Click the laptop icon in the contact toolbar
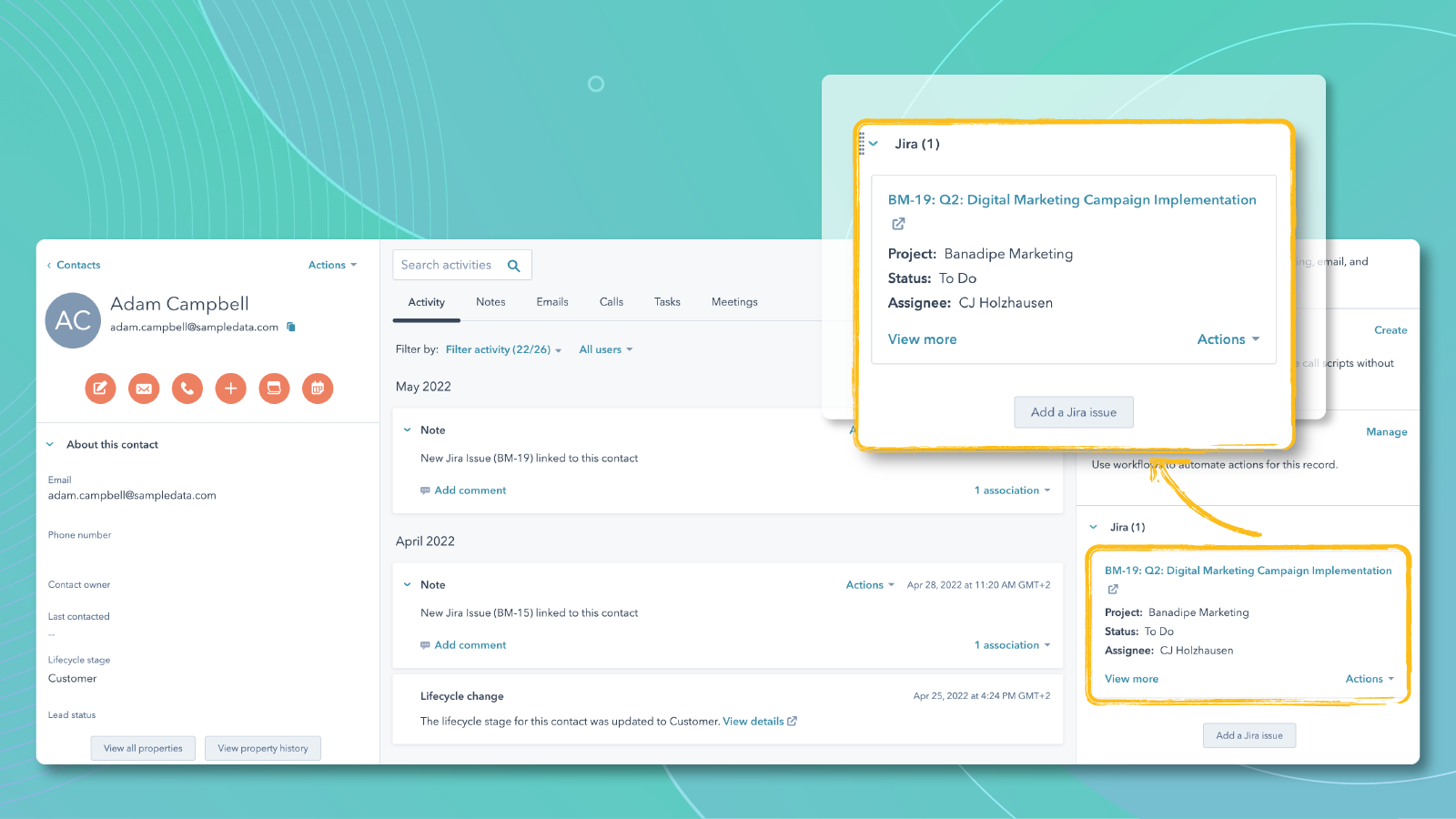This screenshot has height=819, width=1456. pyautogui.click(x=274, y=389)
